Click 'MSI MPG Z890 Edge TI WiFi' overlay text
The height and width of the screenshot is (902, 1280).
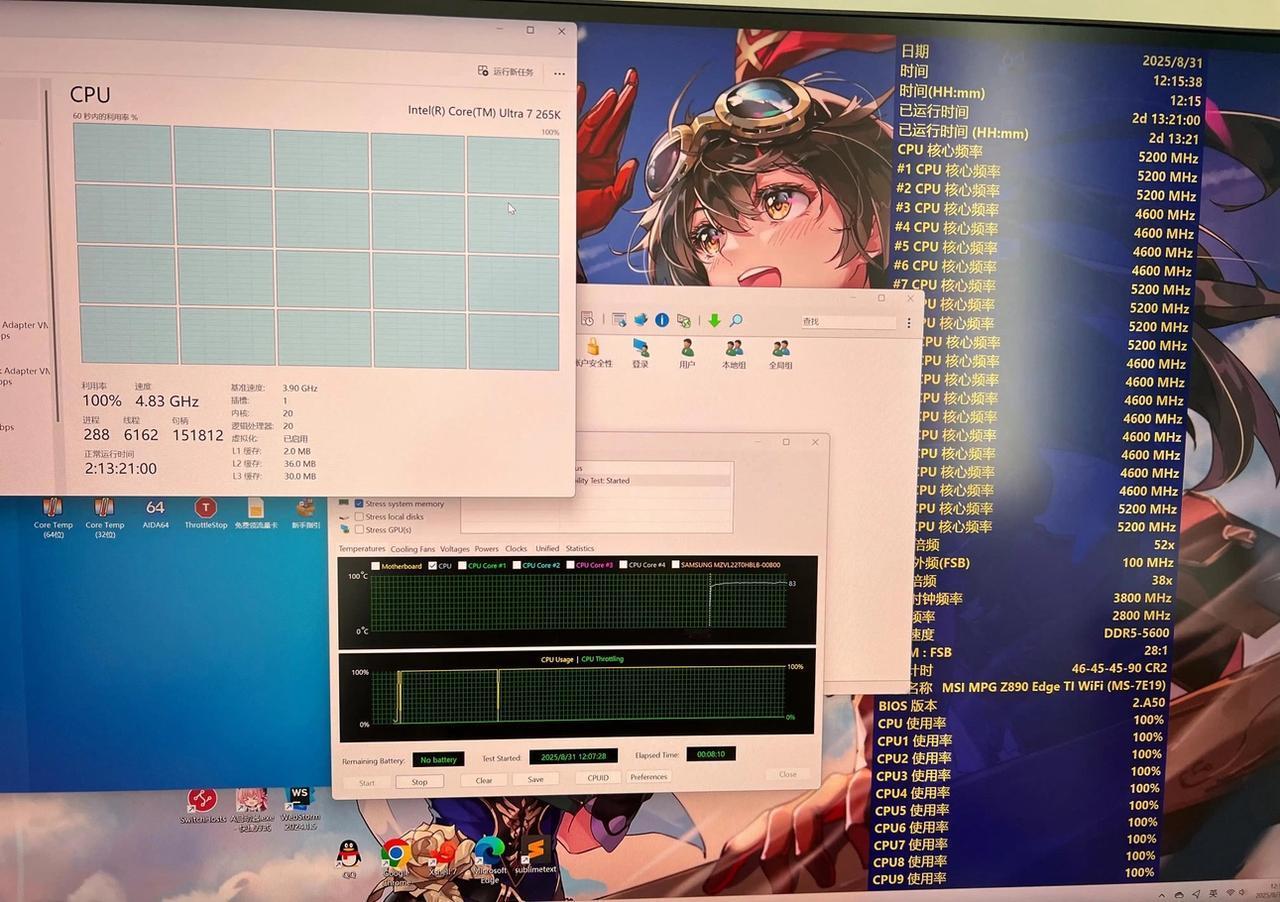coord(1054,687)
